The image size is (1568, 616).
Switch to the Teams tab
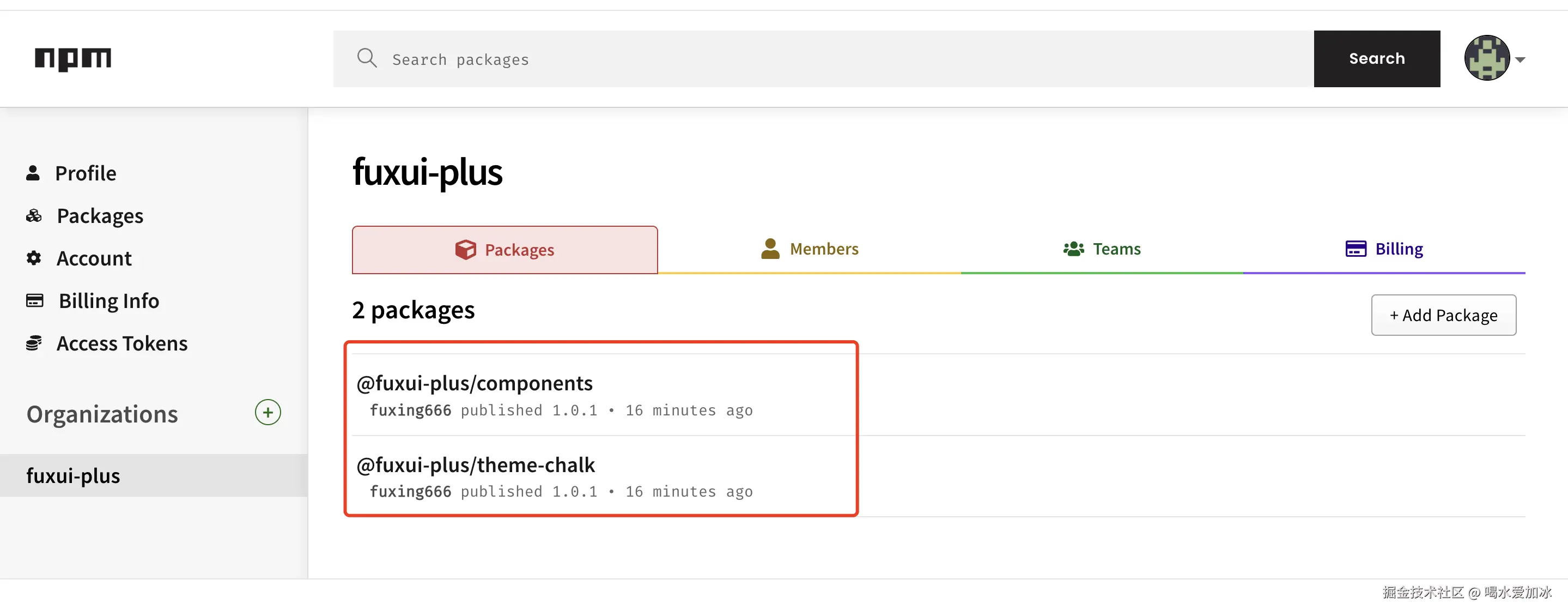[1102, 249]
